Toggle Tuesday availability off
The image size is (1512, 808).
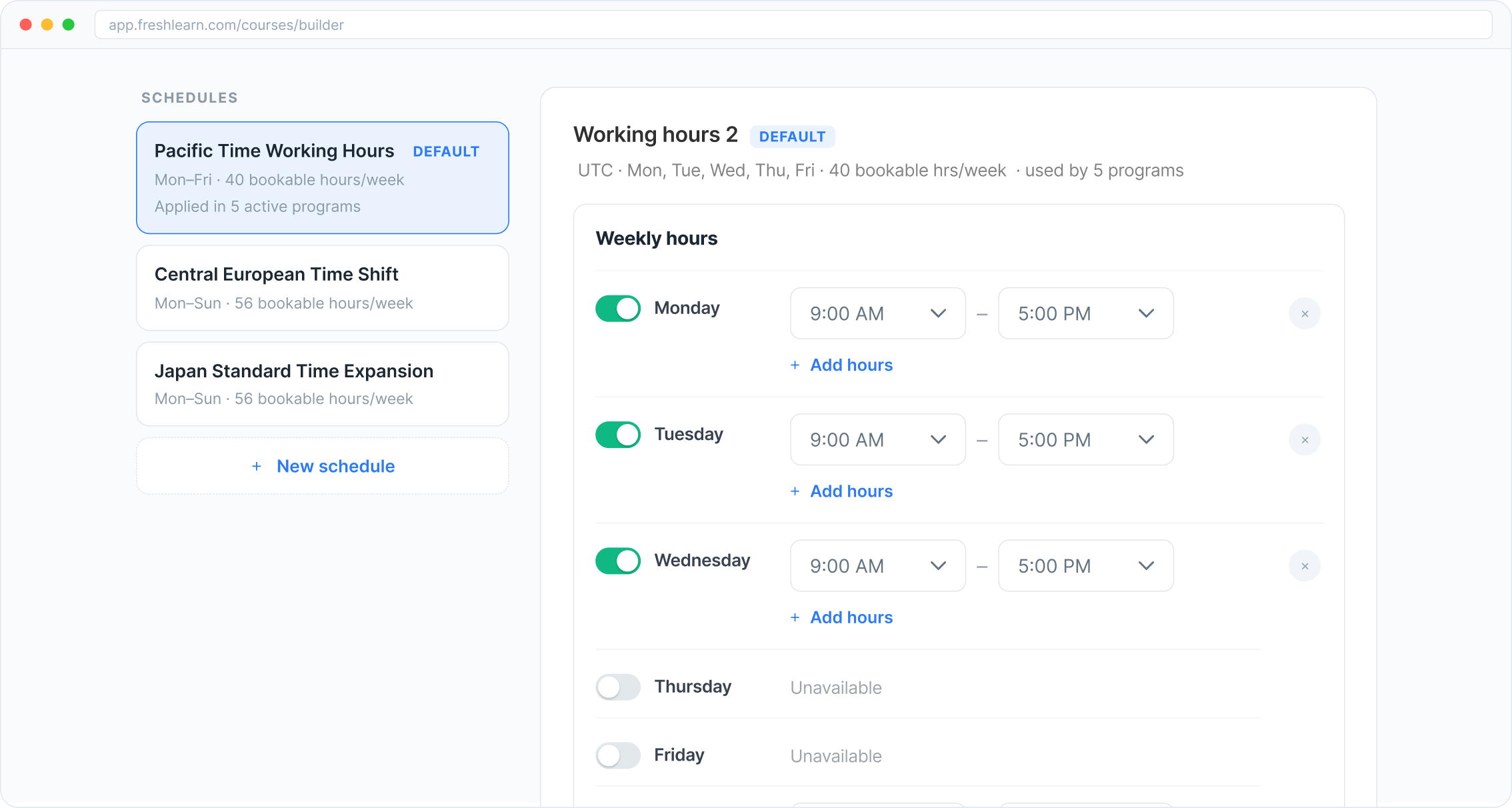point(618,434)
